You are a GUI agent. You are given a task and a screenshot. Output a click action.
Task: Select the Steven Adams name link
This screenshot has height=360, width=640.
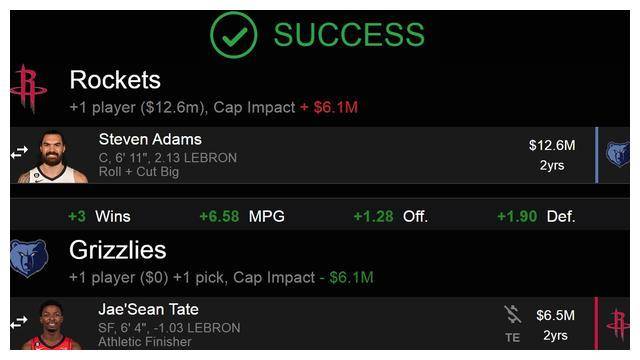tap(150, 140)
